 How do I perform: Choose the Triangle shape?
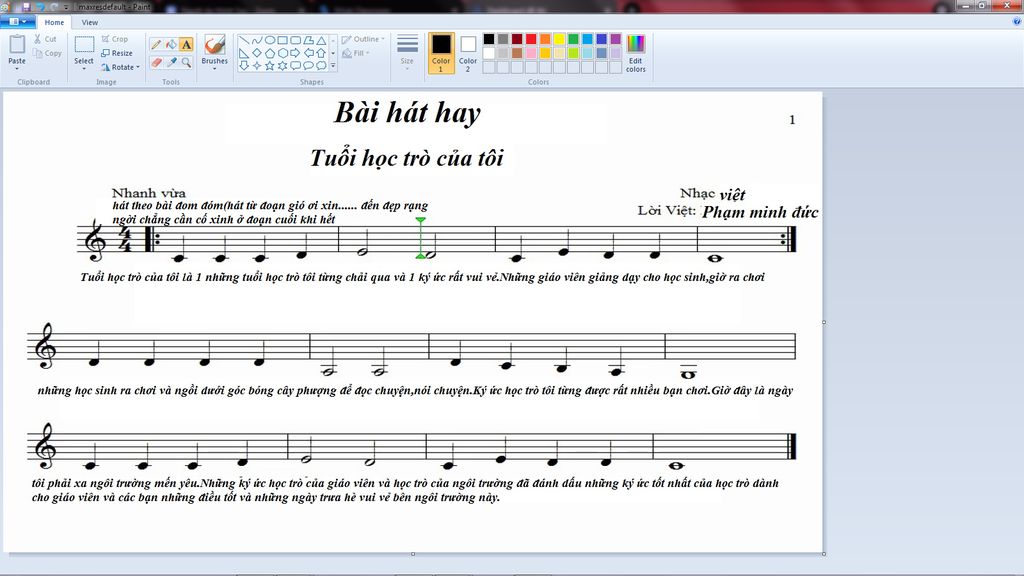[321, 40]
